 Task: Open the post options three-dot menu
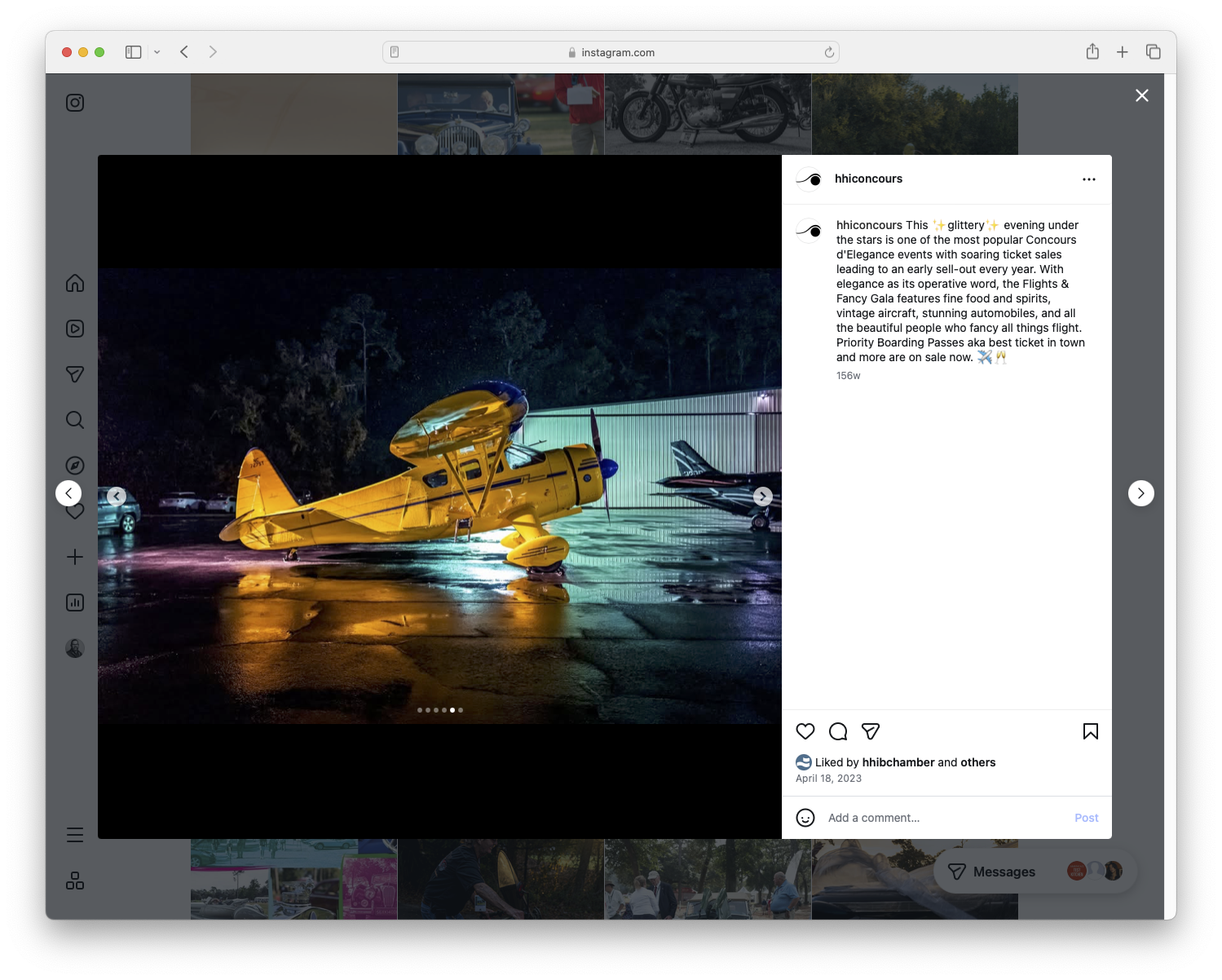(x=1089, y=179)
